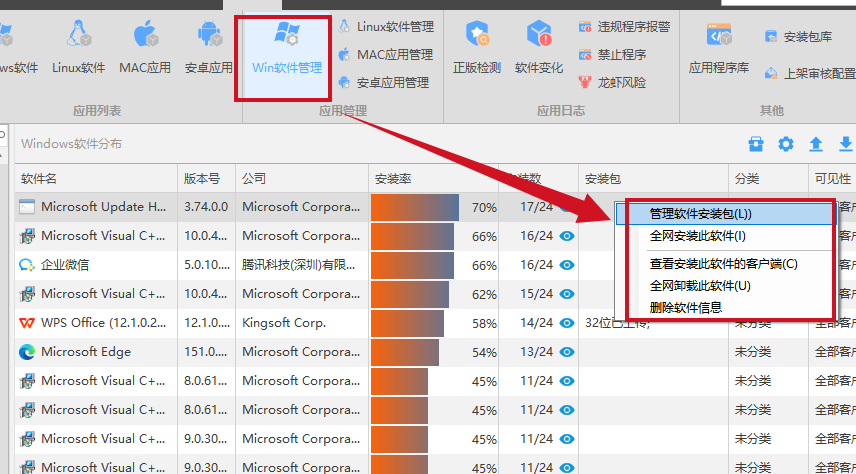This screenshot has width=856, height=474.
Task: Choose 全网卸载此软件(U) menu entry
Action: (x=725, y=286)
